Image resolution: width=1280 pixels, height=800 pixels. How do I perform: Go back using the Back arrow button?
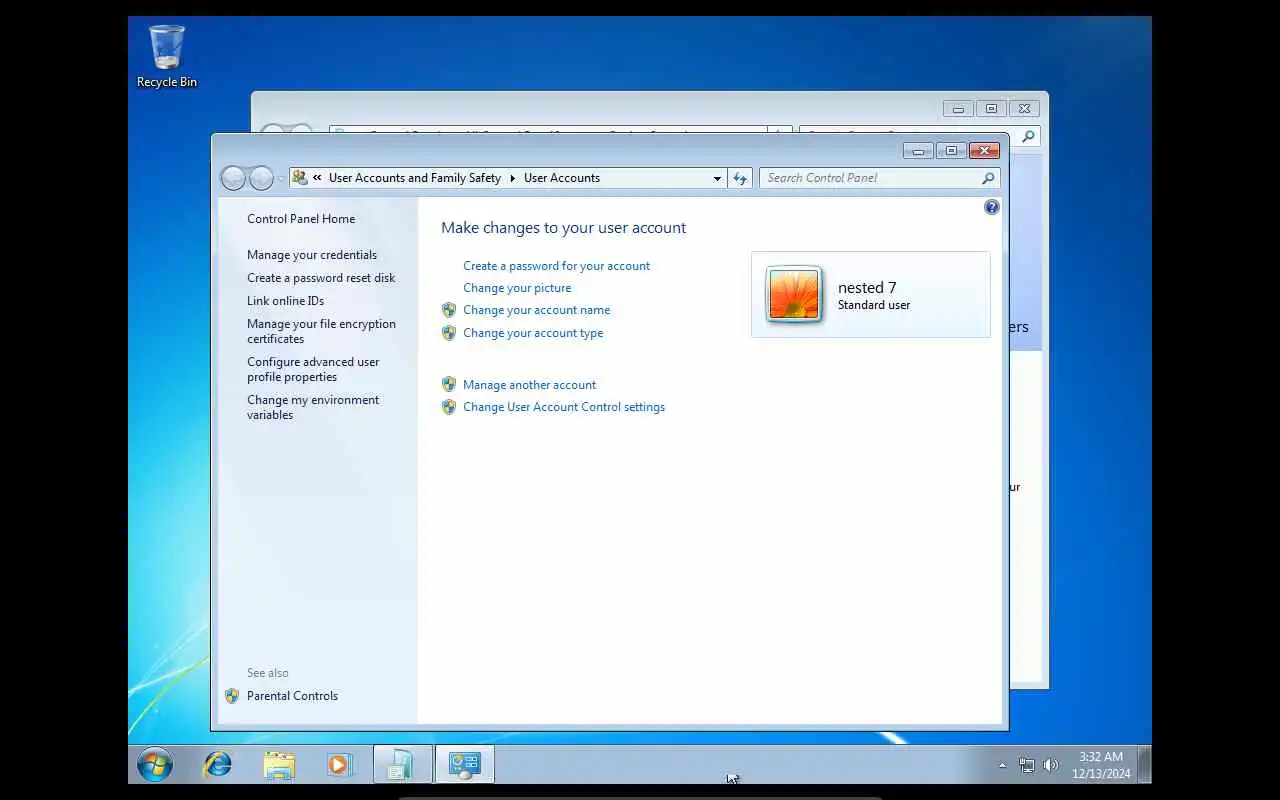(233, 178)
